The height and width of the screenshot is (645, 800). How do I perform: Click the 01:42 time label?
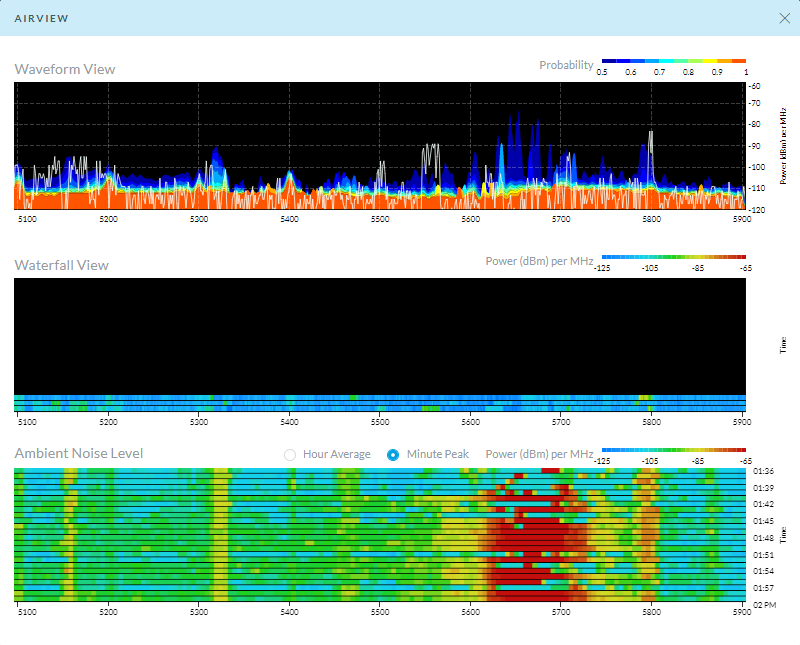763,504
